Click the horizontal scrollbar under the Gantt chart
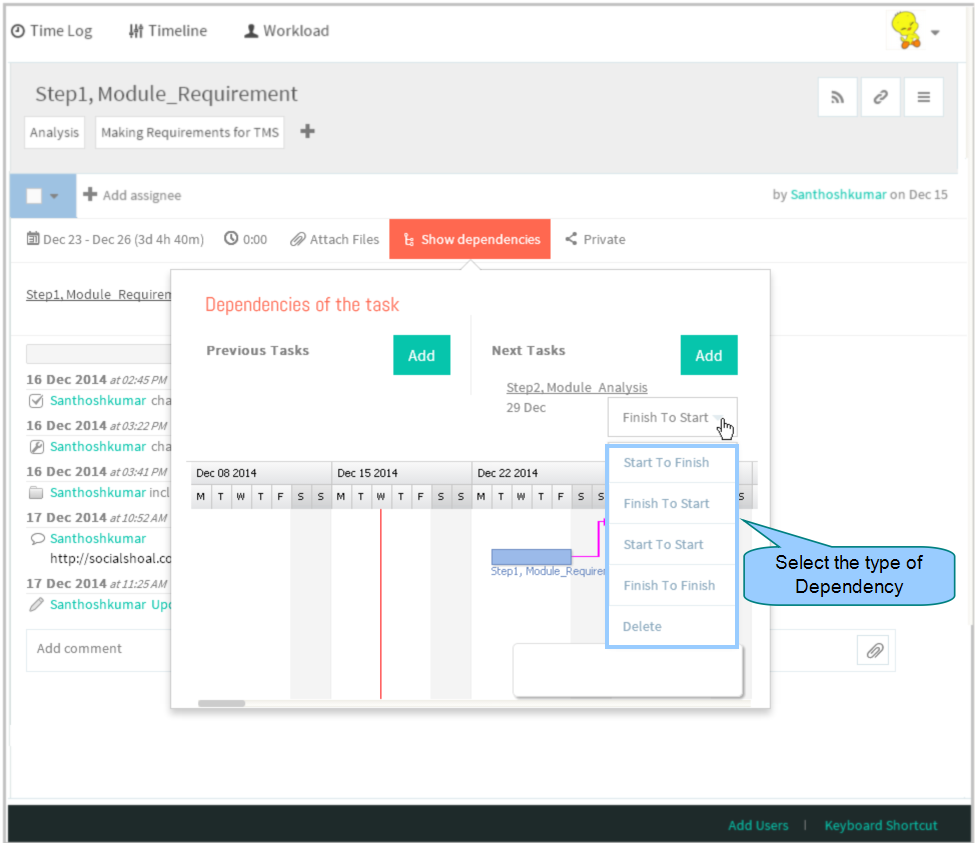The width and height of the screenshot is (978, 849). click(221, 703)
